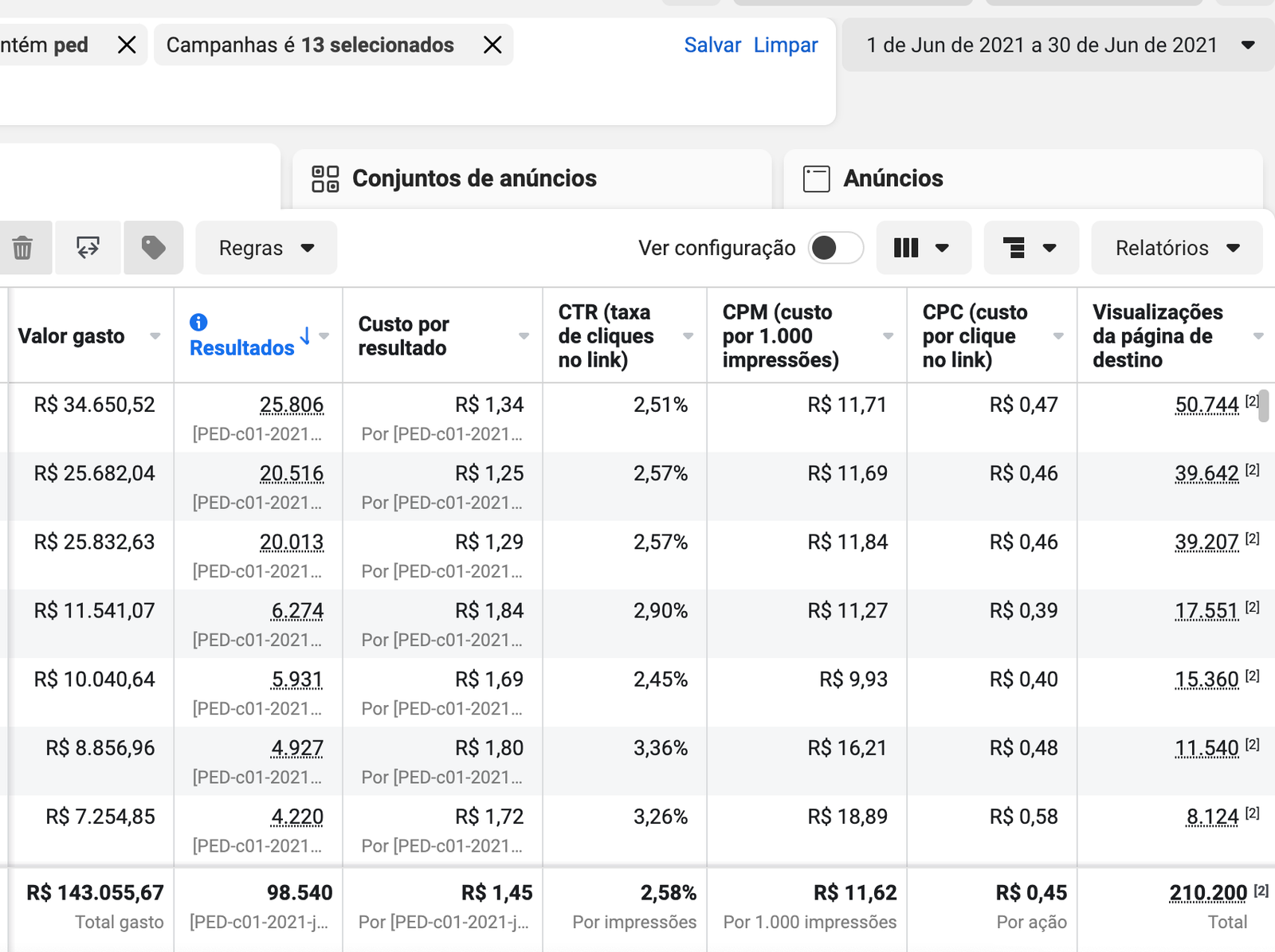Select the R$ 34.650,52 spend cell
1275x952 pixels.
[x=94, y=405]
